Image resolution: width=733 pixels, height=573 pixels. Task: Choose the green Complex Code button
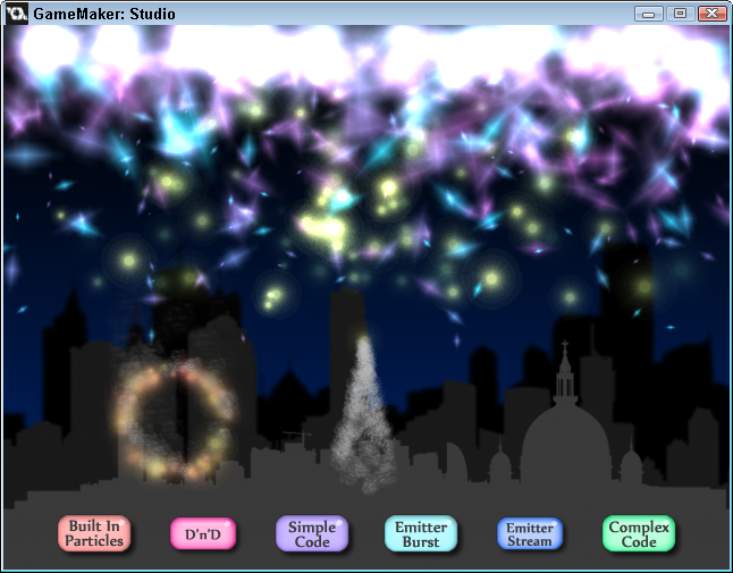638,534
